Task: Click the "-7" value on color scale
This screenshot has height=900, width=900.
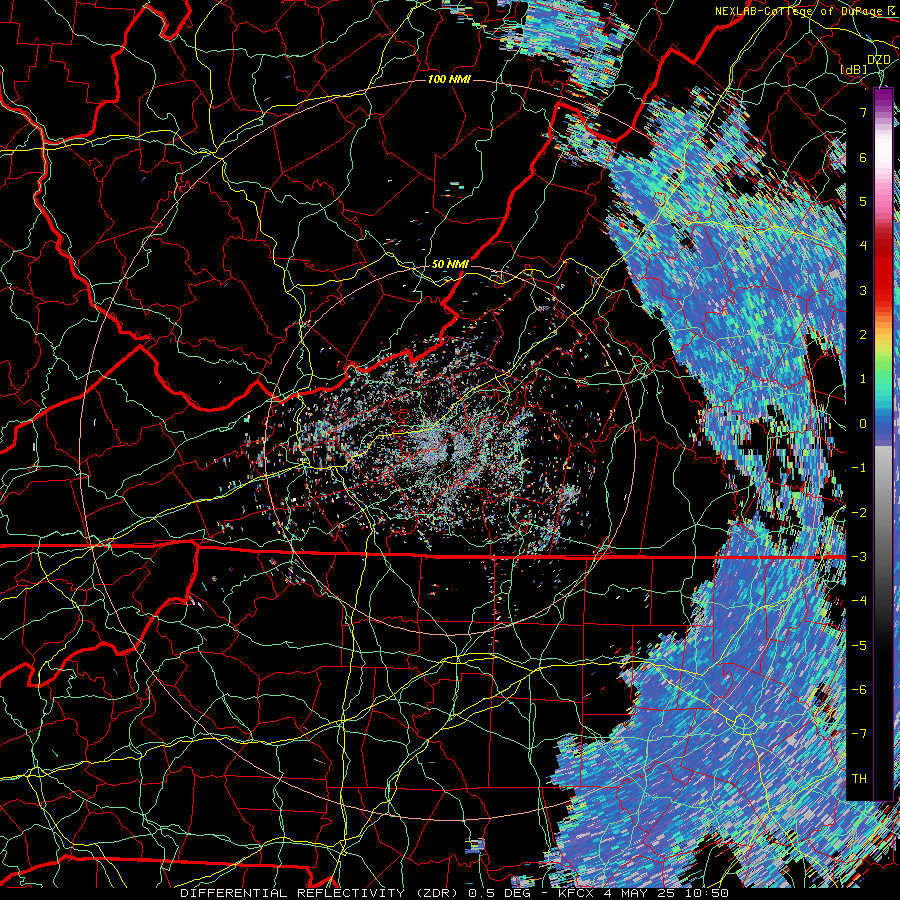Action: pyautogui.click(x=859, y=734)
